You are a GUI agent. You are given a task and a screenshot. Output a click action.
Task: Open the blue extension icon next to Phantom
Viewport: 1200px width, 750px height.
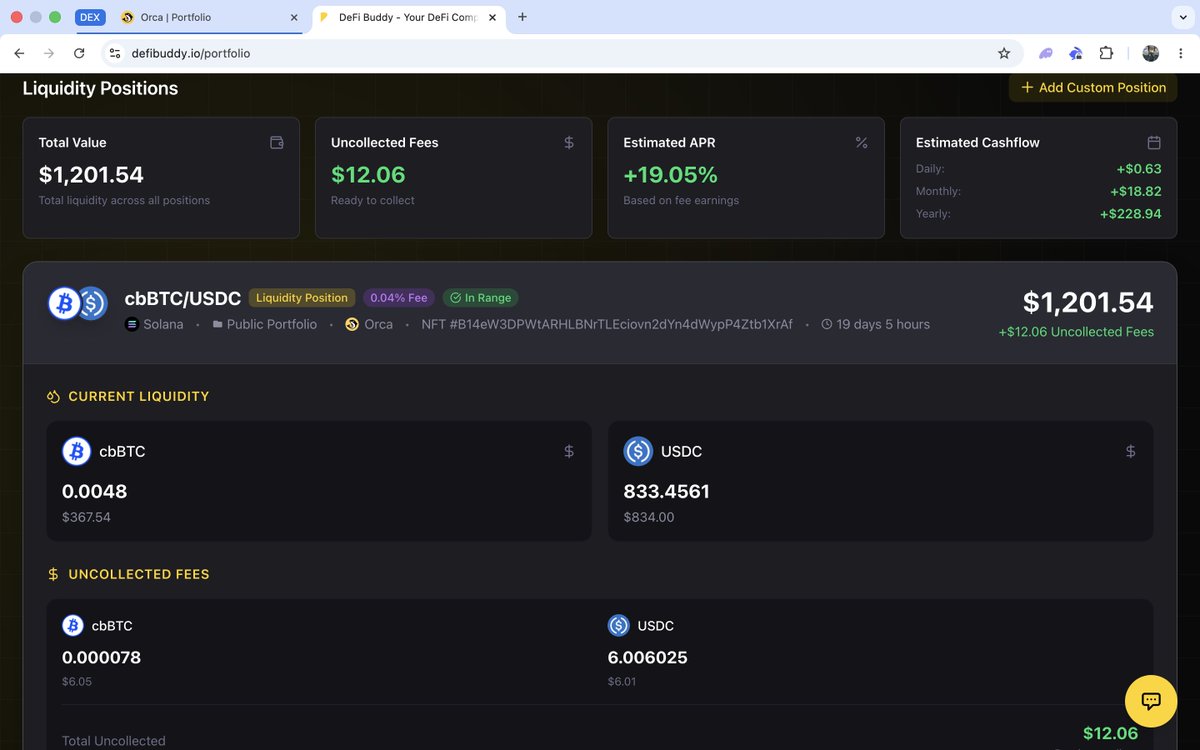pyautogui.click(x=1076, y=53)
